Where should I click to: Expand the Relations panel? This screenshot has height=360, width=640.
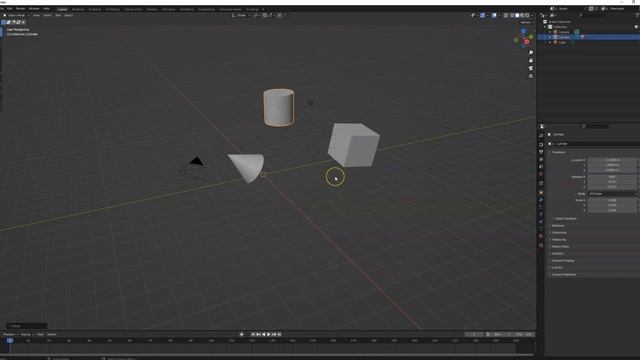pyautogui.click(x=558, y=225)
